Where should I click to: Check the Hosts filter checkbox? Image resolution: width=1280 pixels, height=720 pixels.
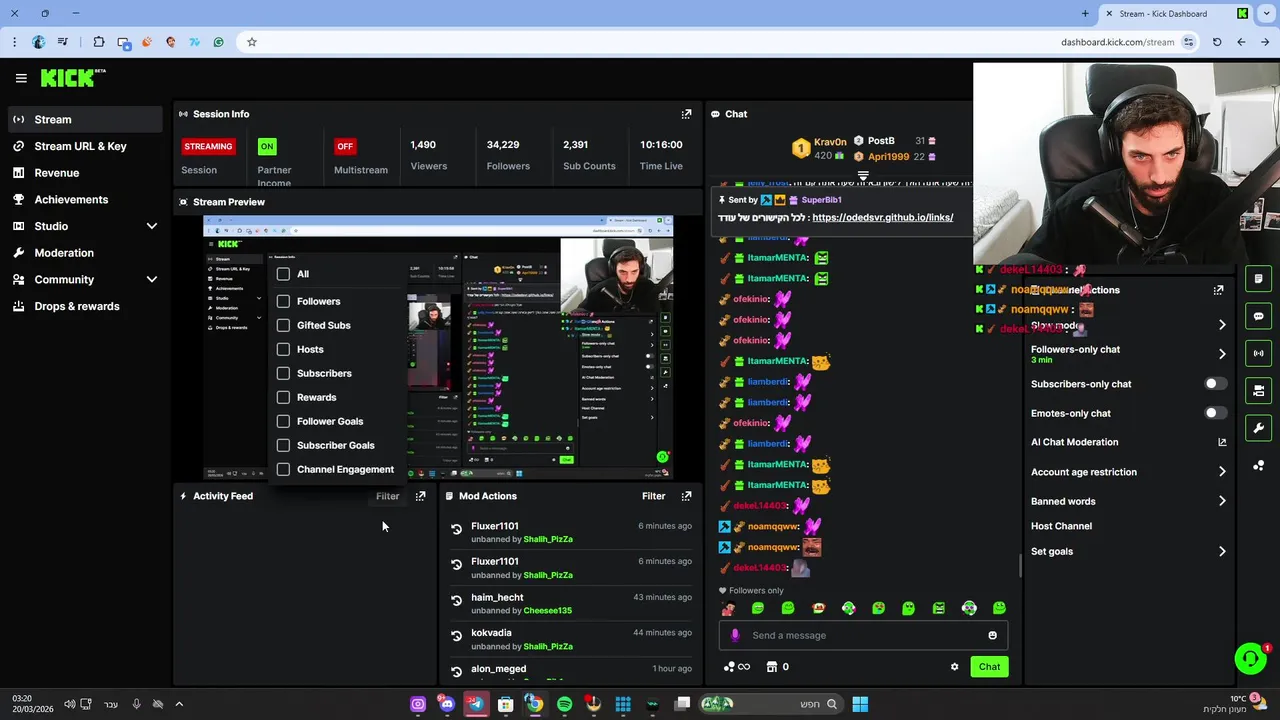pyautogui.click(x=283, y=349)
